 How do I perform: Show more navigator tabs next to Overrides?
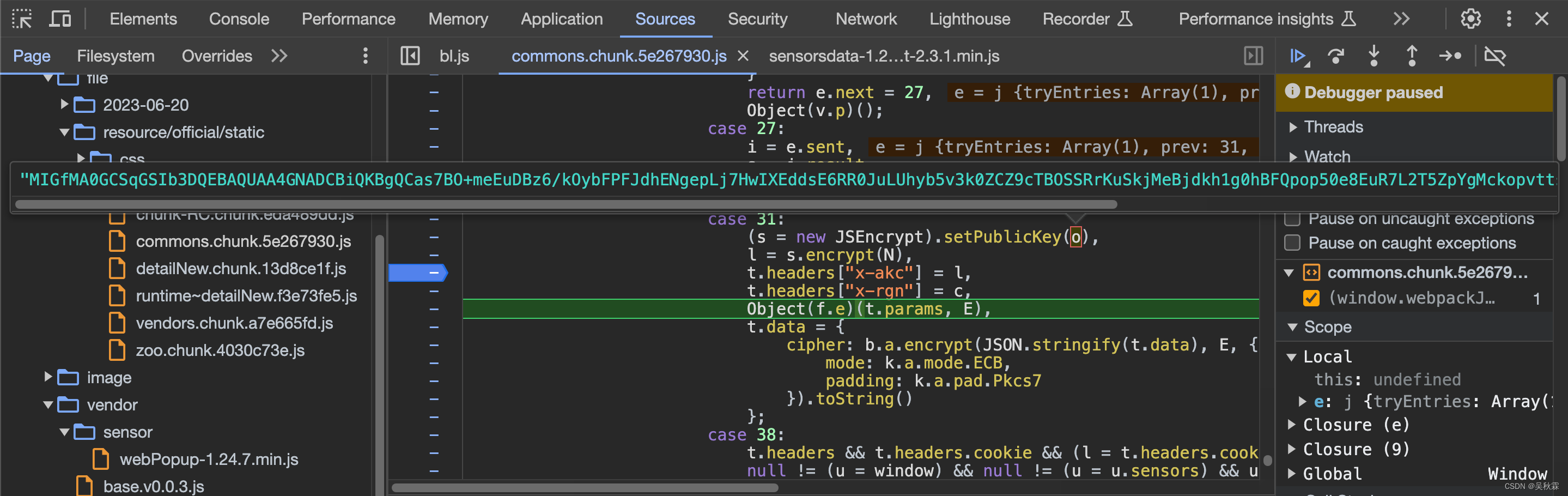[279, 56]
